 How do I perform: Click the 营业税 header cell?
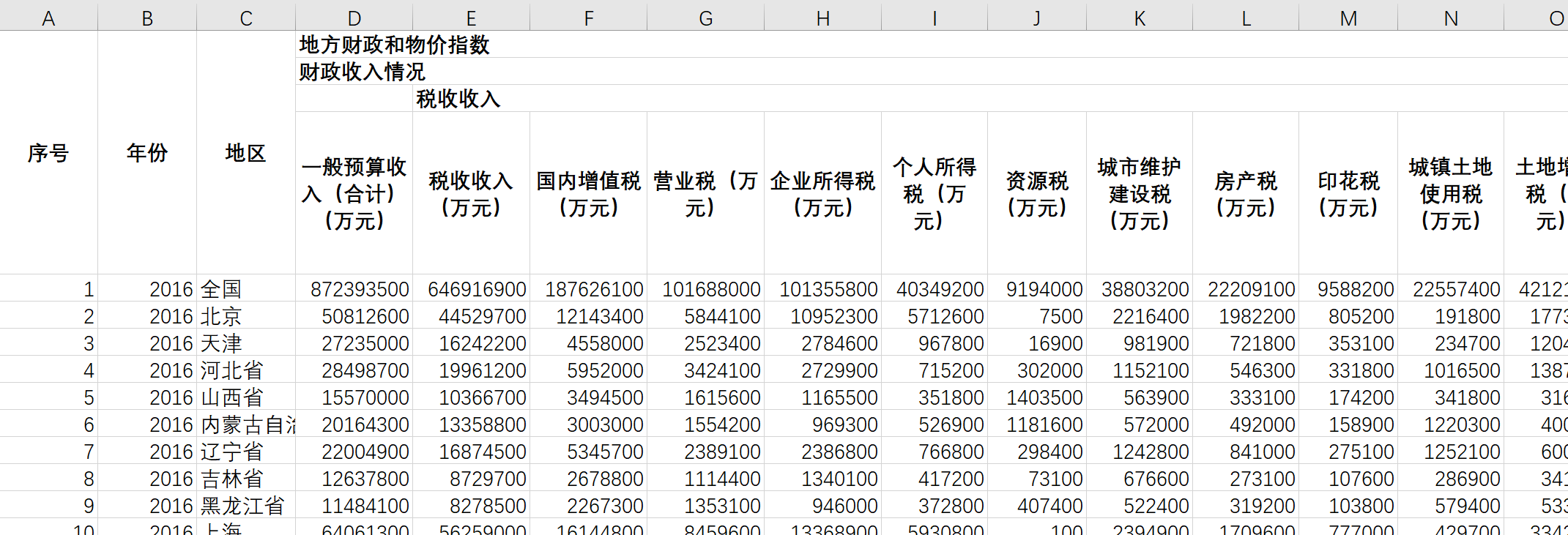[706, 193]
